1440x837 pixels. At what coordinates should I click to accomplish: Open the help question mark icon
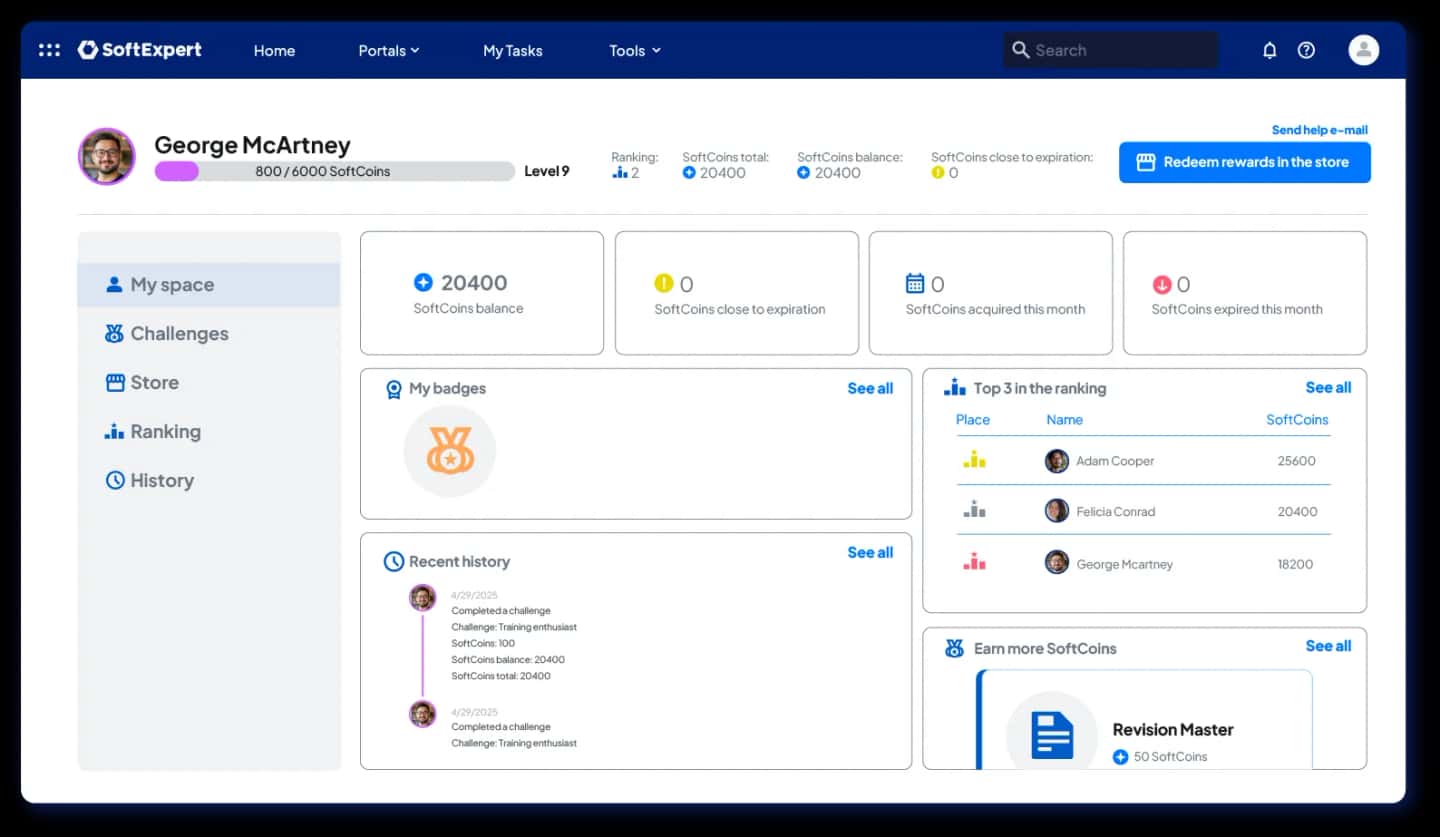pyautogui.click(x=1306, y=50)
